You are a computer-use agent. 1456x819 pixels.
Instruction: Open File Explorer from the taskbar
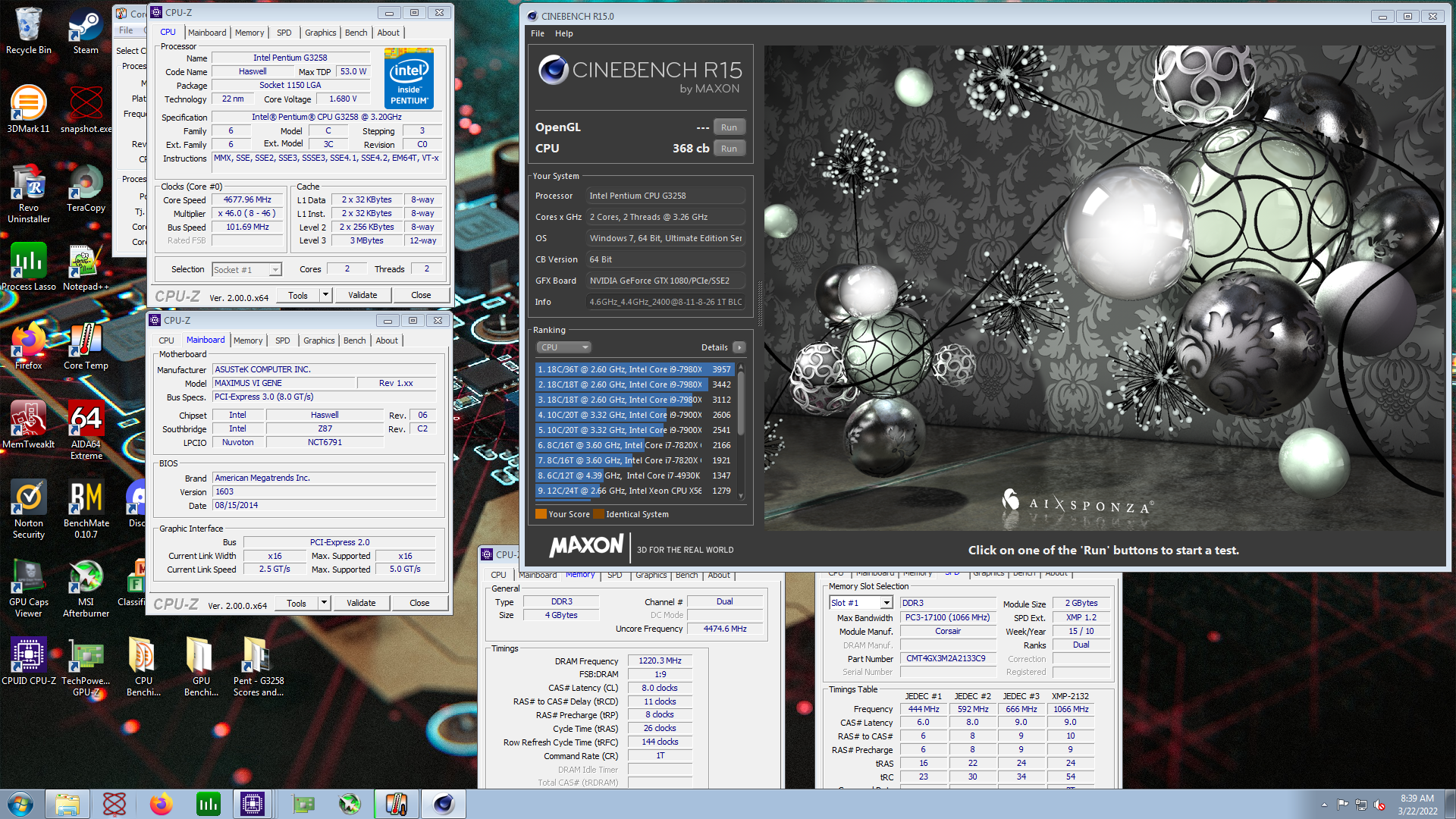pyautogui.click(x=67, y=804)
